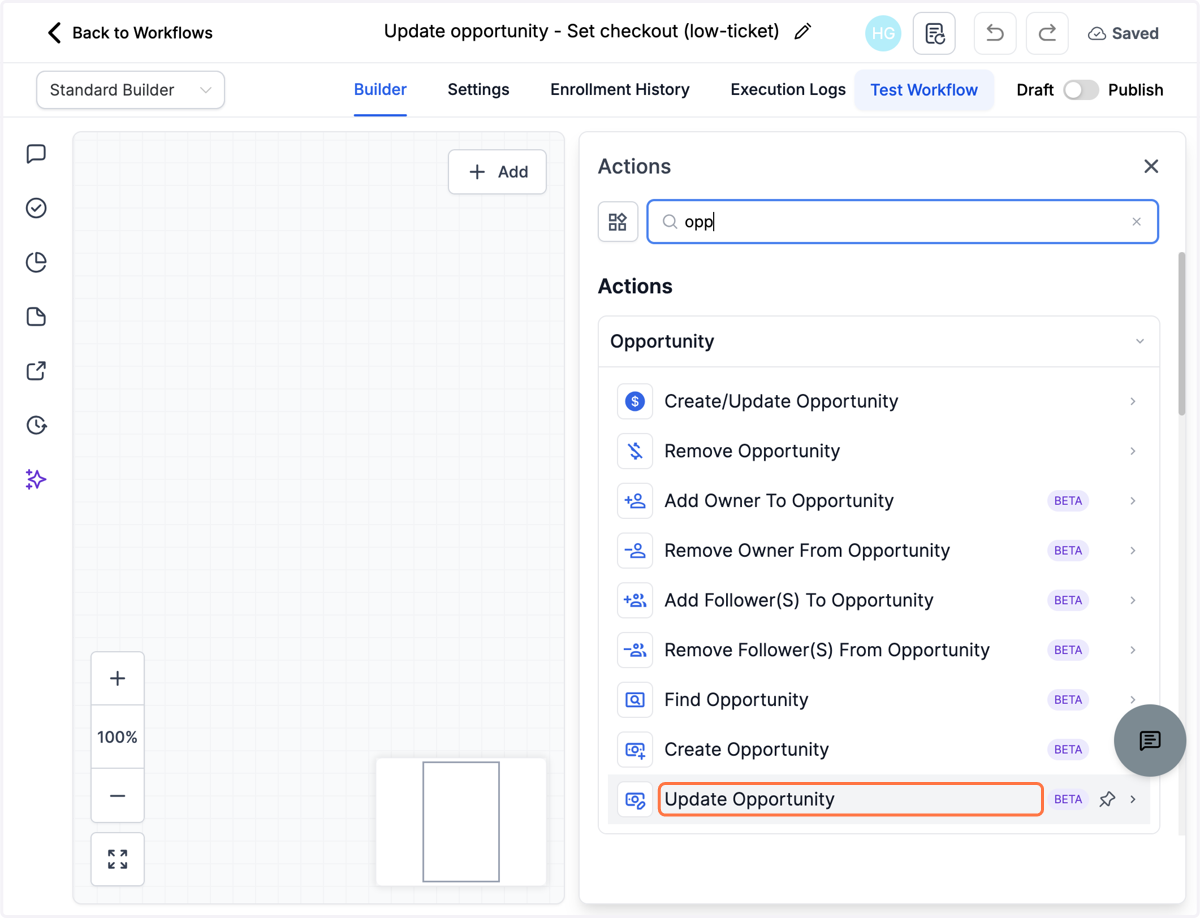Screen dimensions: 1200x918
Task: Go Back to Workflows
Action: 130,33
